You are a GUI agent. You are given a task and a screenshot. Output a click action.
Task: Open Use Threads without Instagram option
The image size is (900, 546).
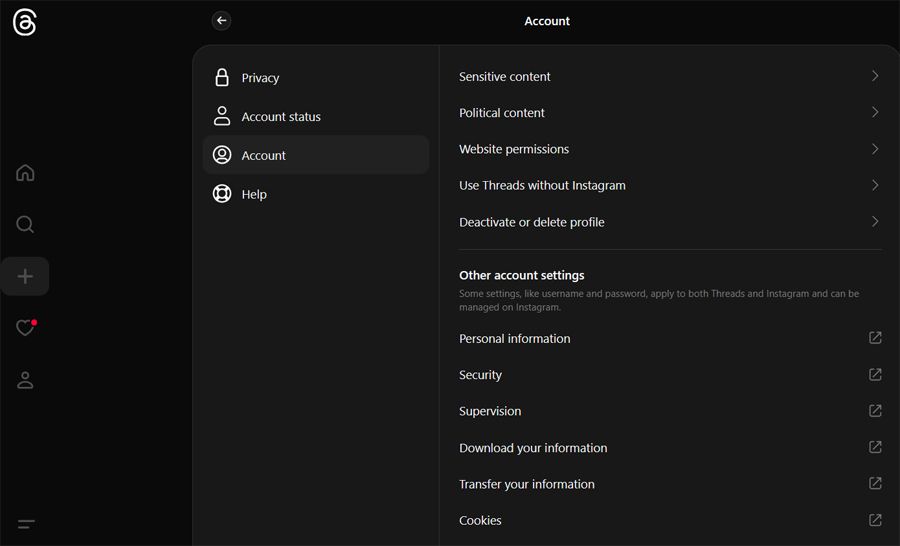coord(542,185)
